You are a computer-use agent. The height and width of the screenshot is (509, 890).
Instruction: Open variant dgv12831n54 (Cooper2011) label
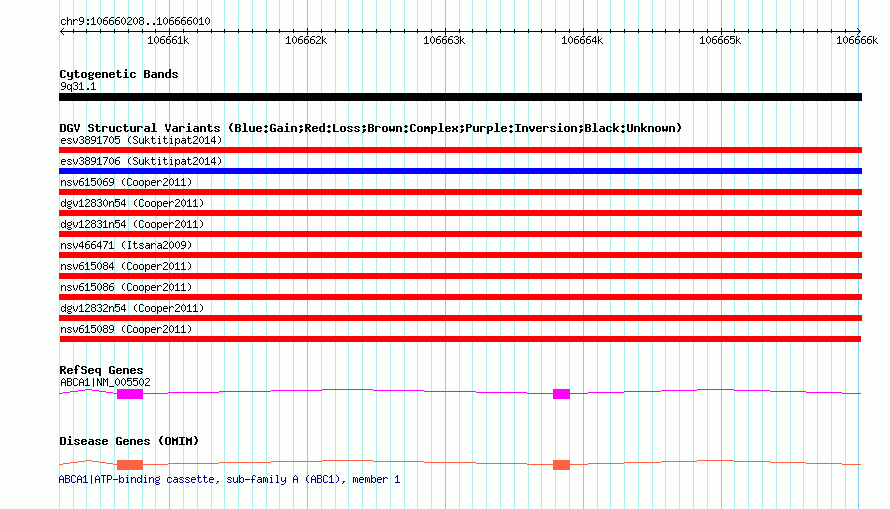[132, 224]
